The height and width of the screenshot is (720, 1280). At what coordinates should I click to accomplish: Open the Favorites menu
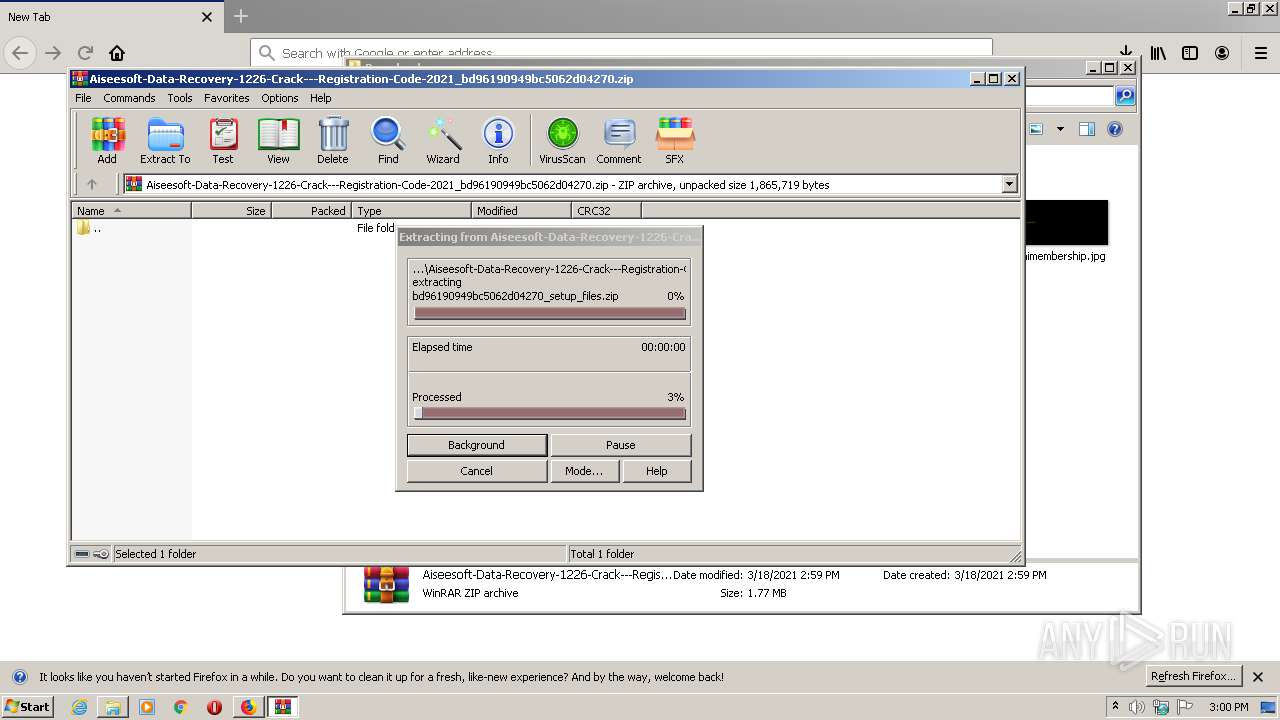[227, 98]
